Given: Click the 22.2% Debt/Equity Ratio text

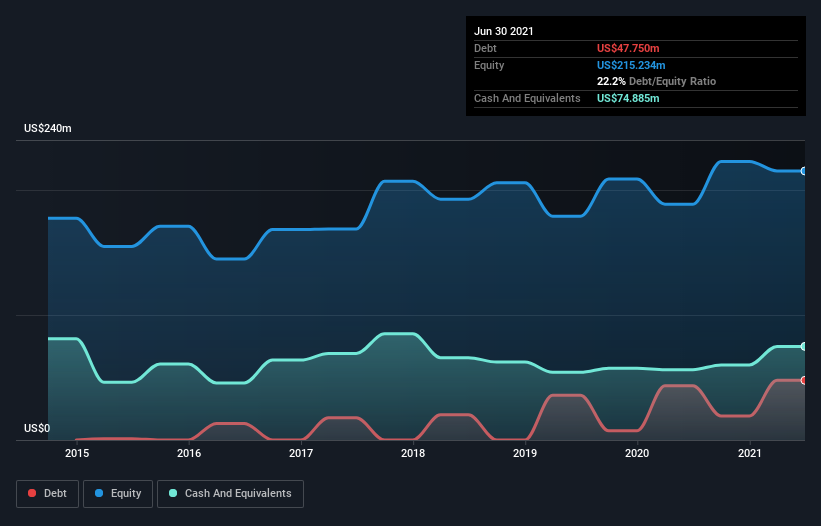Looking at the screenshot, I should (657, 81).
